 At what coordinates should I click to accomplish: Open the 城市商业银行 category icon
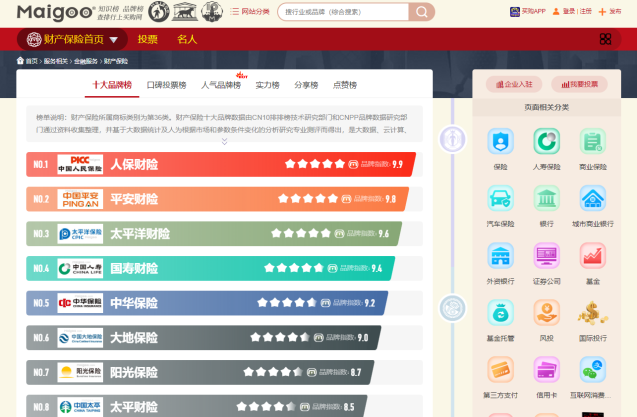593,198
